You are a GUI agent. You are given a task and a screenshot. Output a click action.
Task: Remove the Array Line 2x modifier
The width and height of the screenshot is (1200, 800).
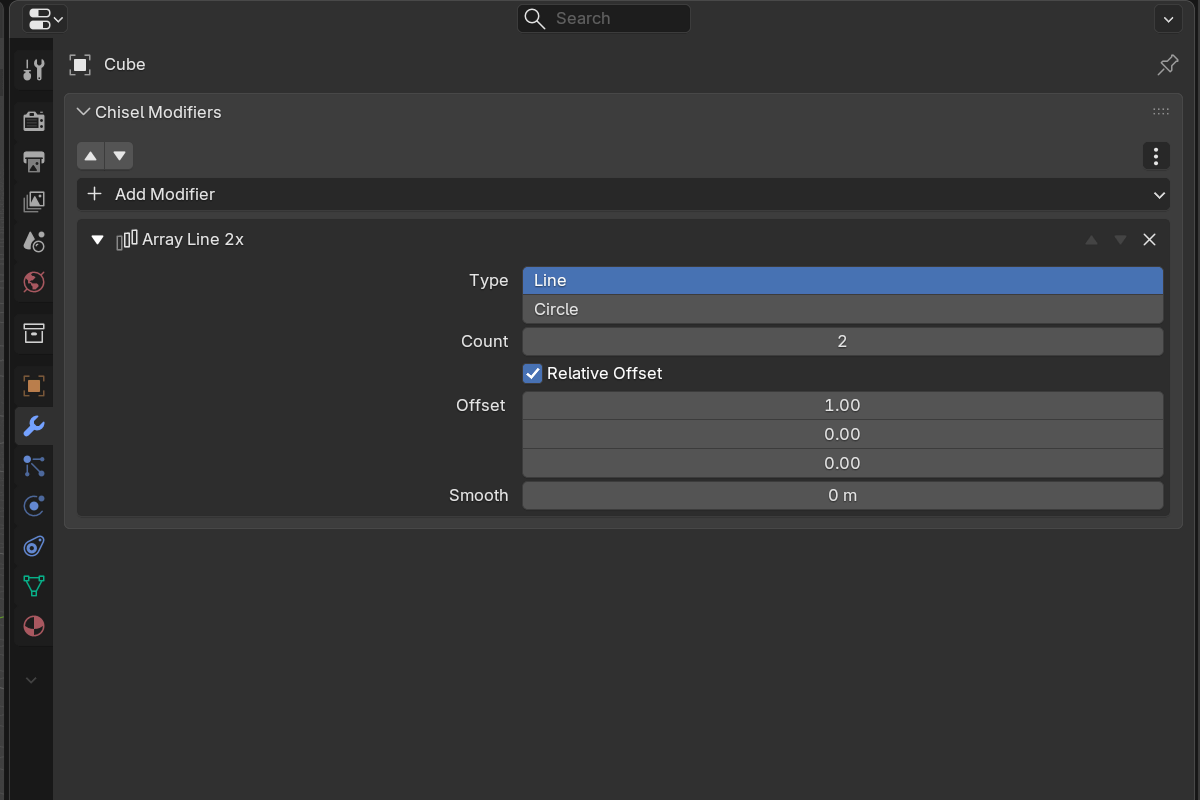tap(1149, 240)
